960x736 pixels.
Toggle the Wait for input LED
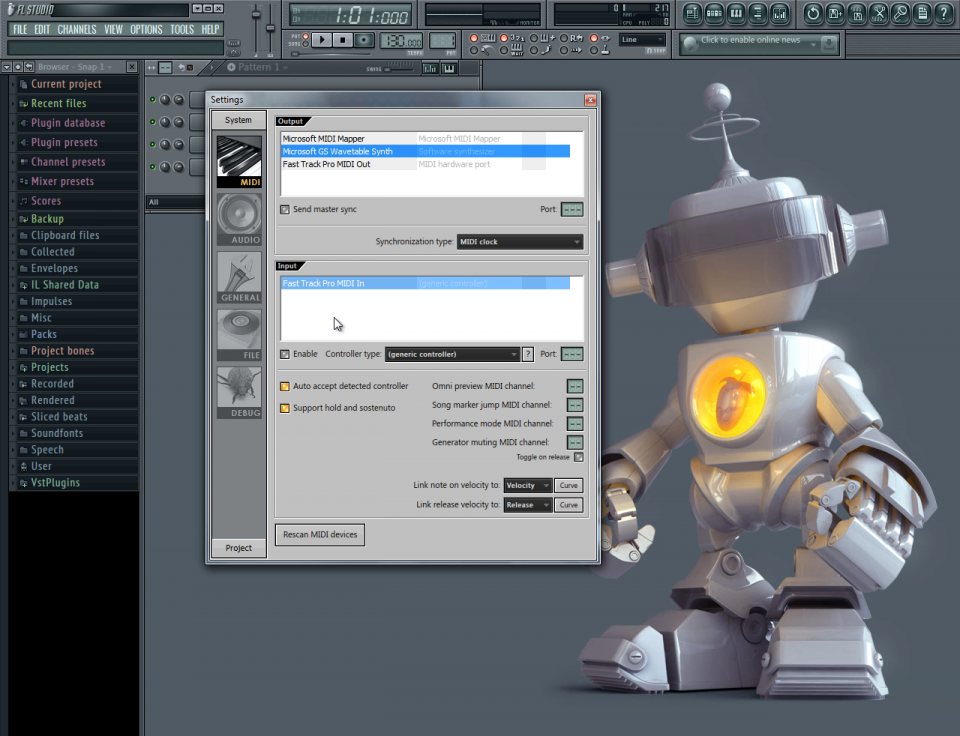click(504, 51)
